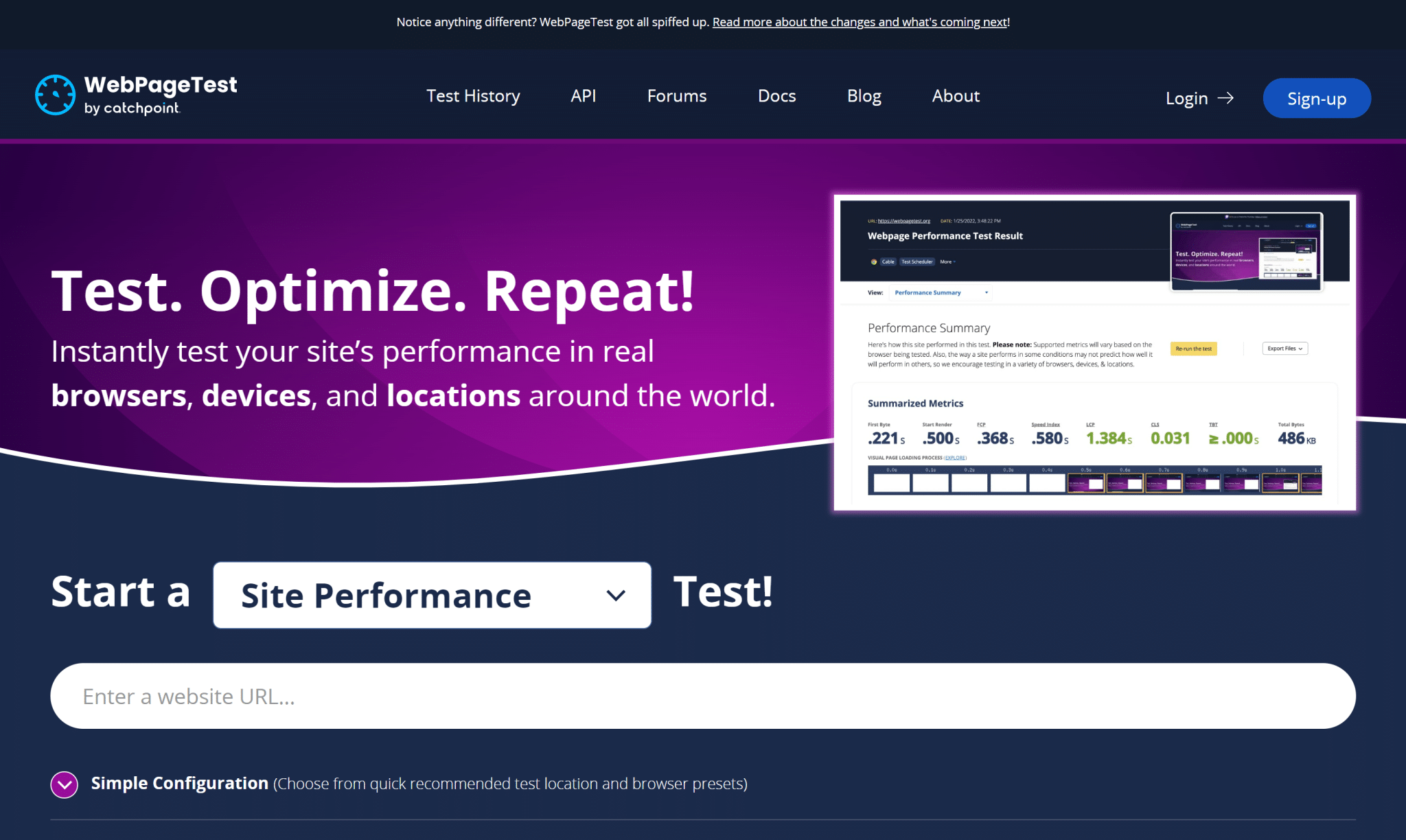Click the website URL input field
The height and width of the screenshot is (840, 1406).
pyautogui.click(x=703, y=696)
